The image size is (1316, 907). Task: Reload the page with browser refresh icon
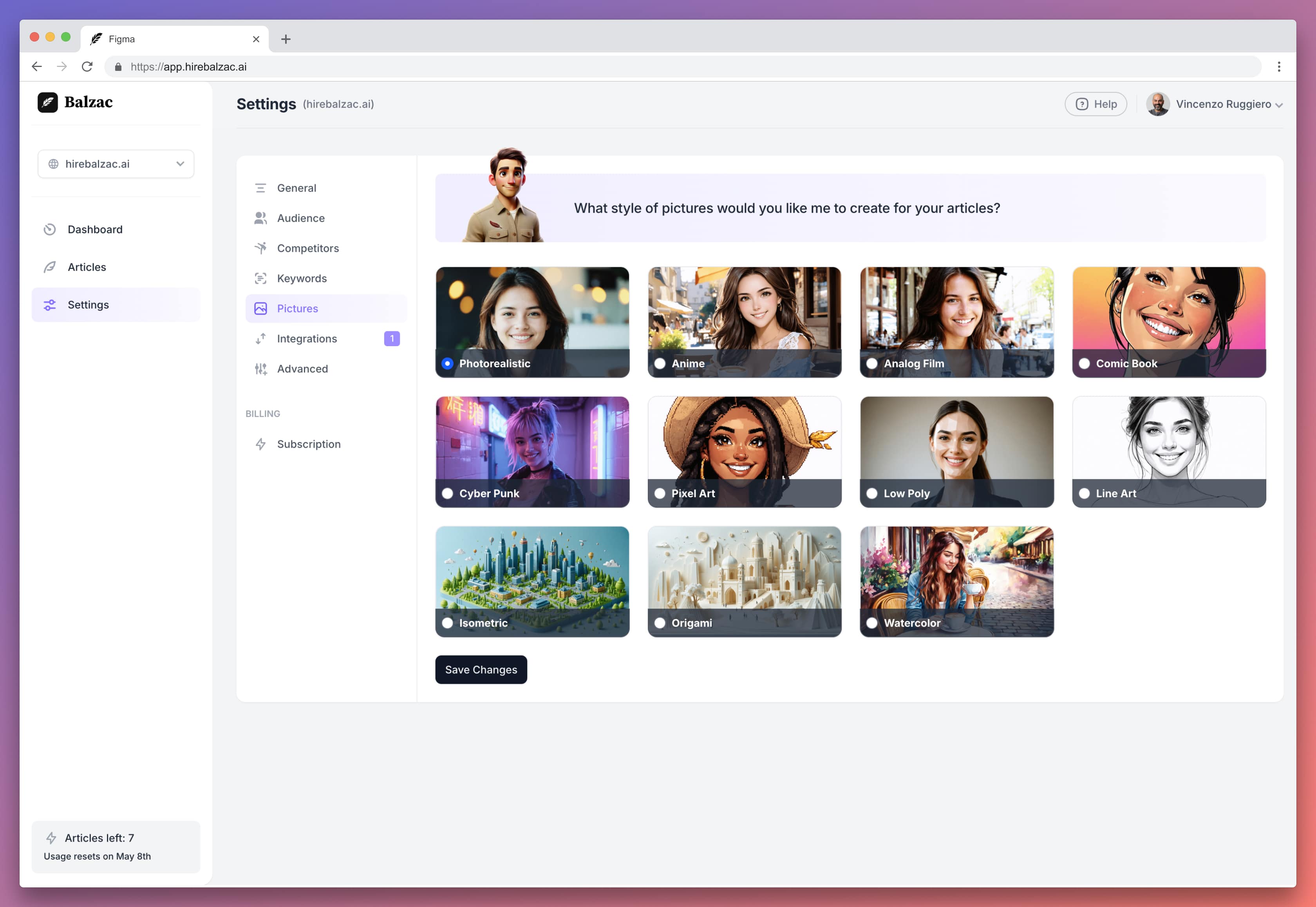87,67
